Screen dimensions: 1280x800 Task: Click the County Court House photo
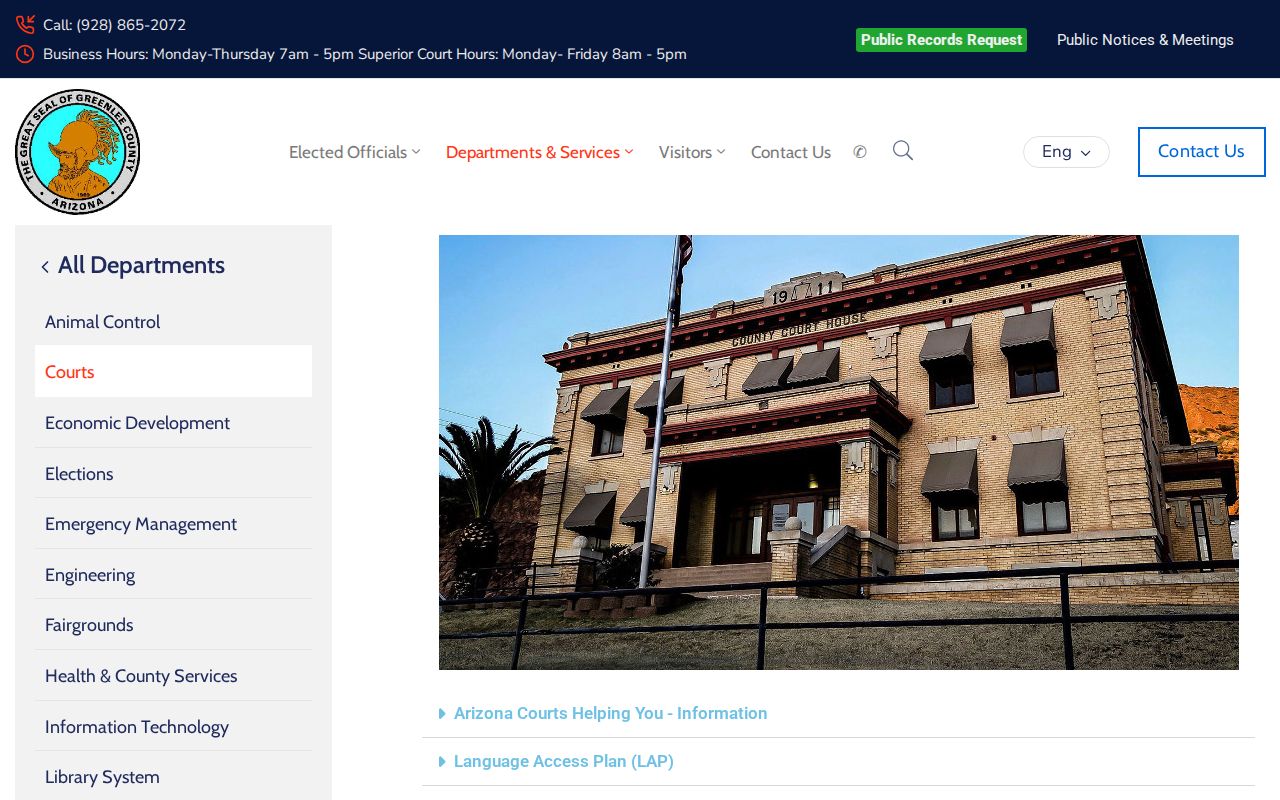coord(839,452)
